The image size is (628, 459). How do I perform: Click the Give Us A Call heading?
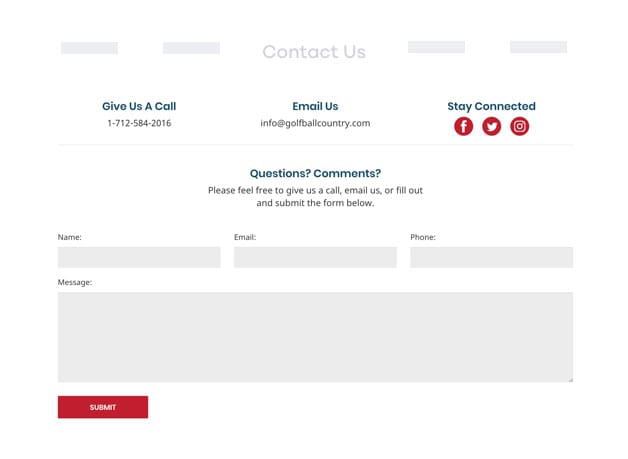pyautogui.click(x=139, y=106)
